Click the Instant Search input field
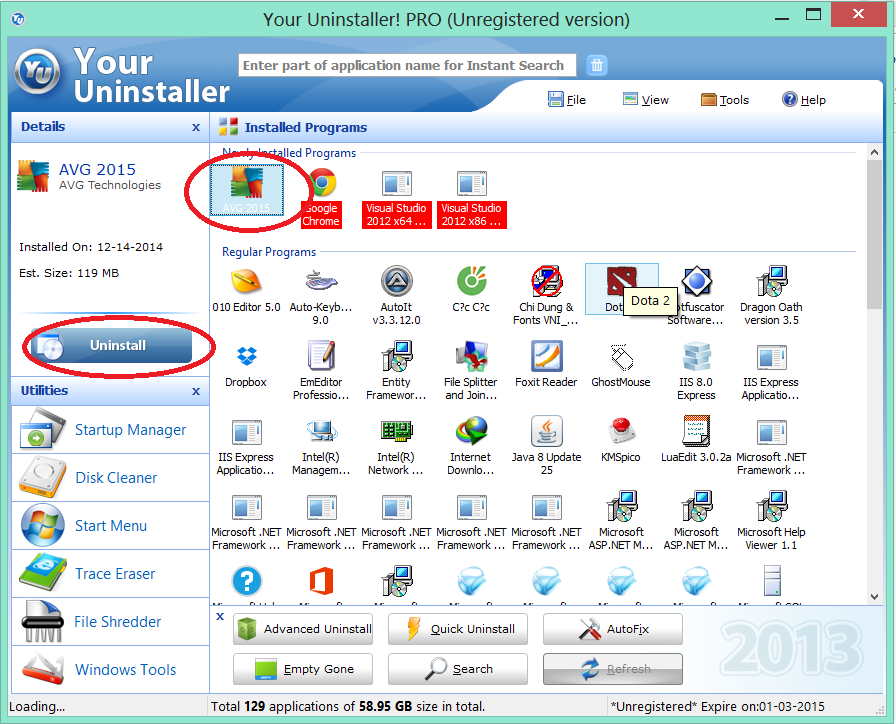This screenshot has height=724, width=896. (407, 65)
